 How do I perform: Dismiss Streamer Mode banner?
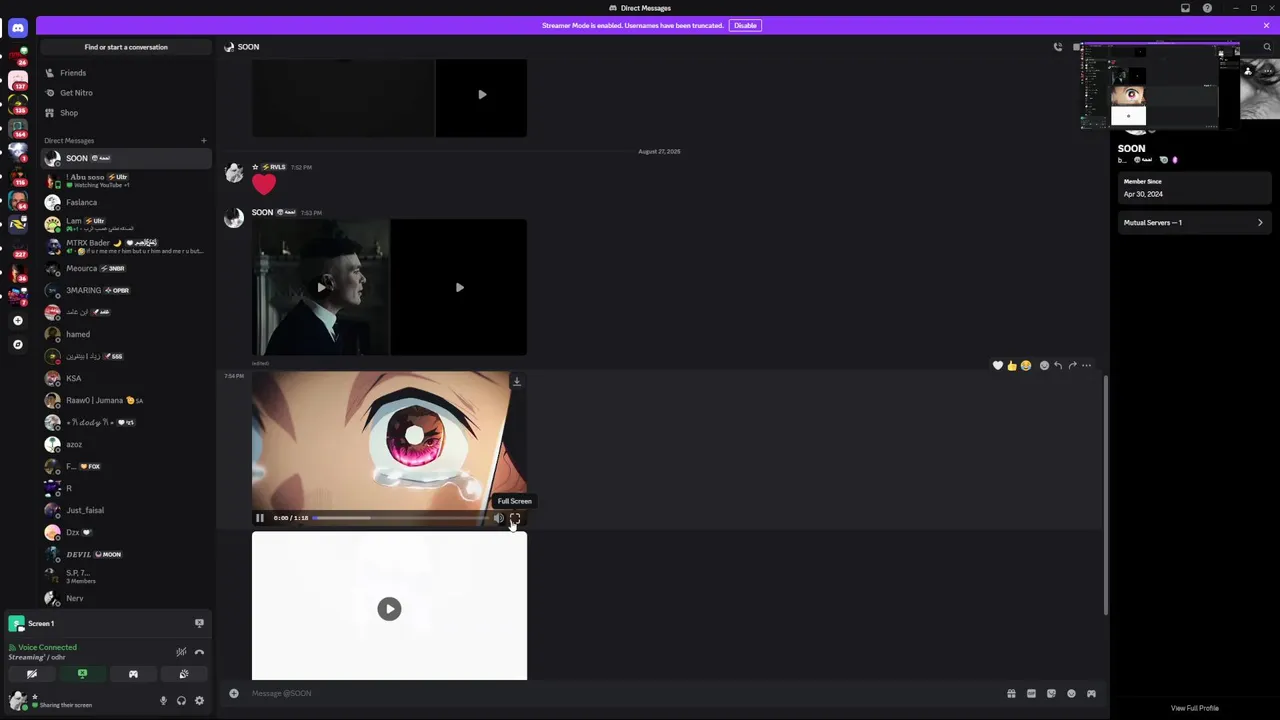click(x=1266, y=25)
